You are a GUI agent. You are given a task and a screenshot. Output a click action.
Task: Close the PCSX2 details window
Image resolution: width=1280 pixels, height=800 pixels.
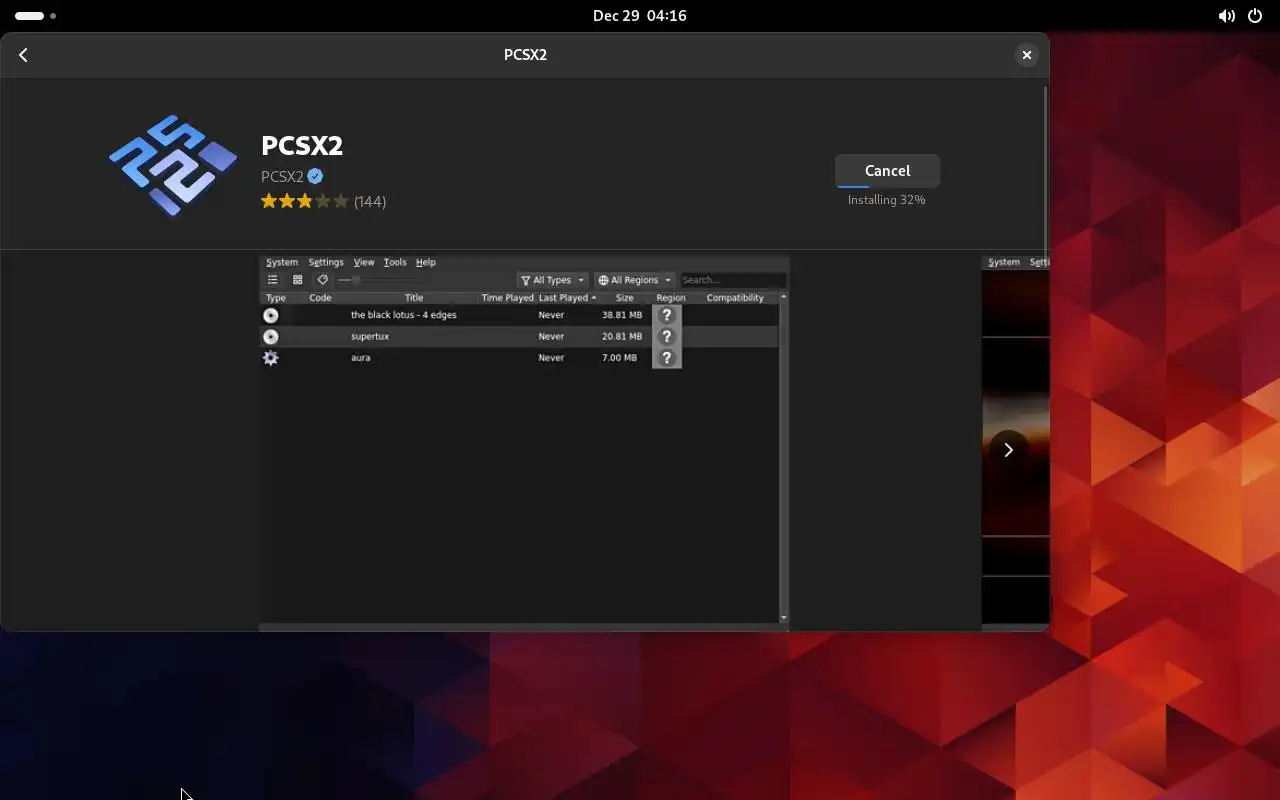1026,55
